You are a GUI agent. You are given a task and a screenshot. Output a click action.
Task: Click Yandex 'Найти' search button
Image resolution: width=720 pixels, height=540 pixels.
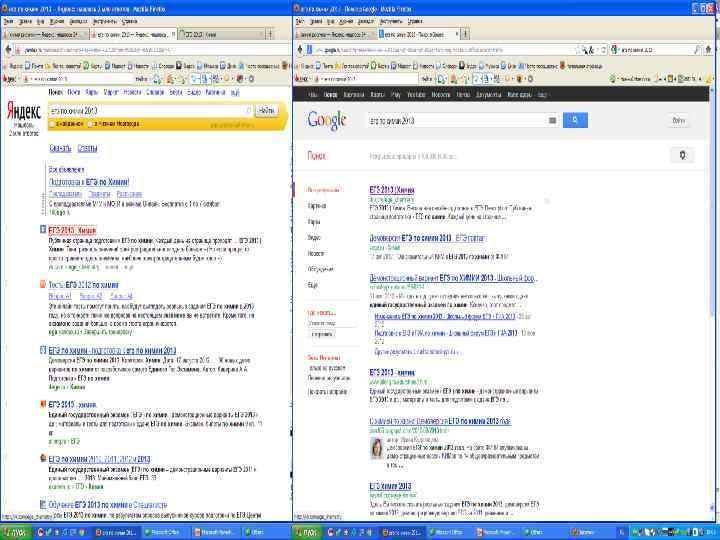[x=266, y=111]
